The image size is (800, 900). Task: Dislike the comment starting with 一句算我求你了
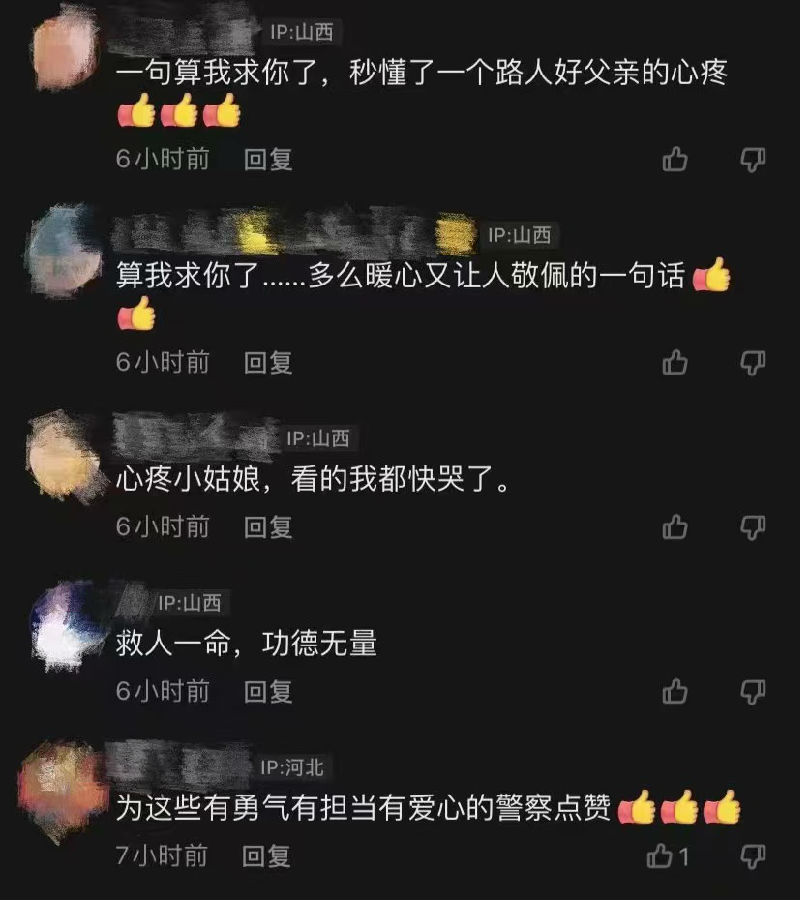752,160
